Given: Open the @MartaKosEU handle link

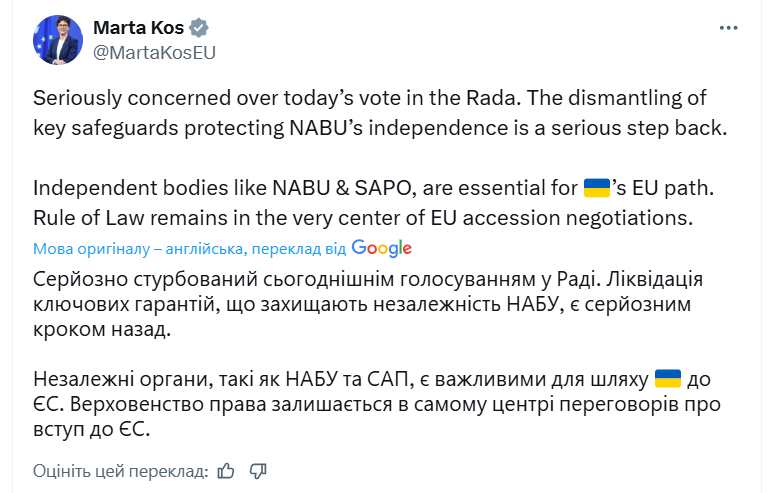Looking at the screenshot, I should [154, 52].
